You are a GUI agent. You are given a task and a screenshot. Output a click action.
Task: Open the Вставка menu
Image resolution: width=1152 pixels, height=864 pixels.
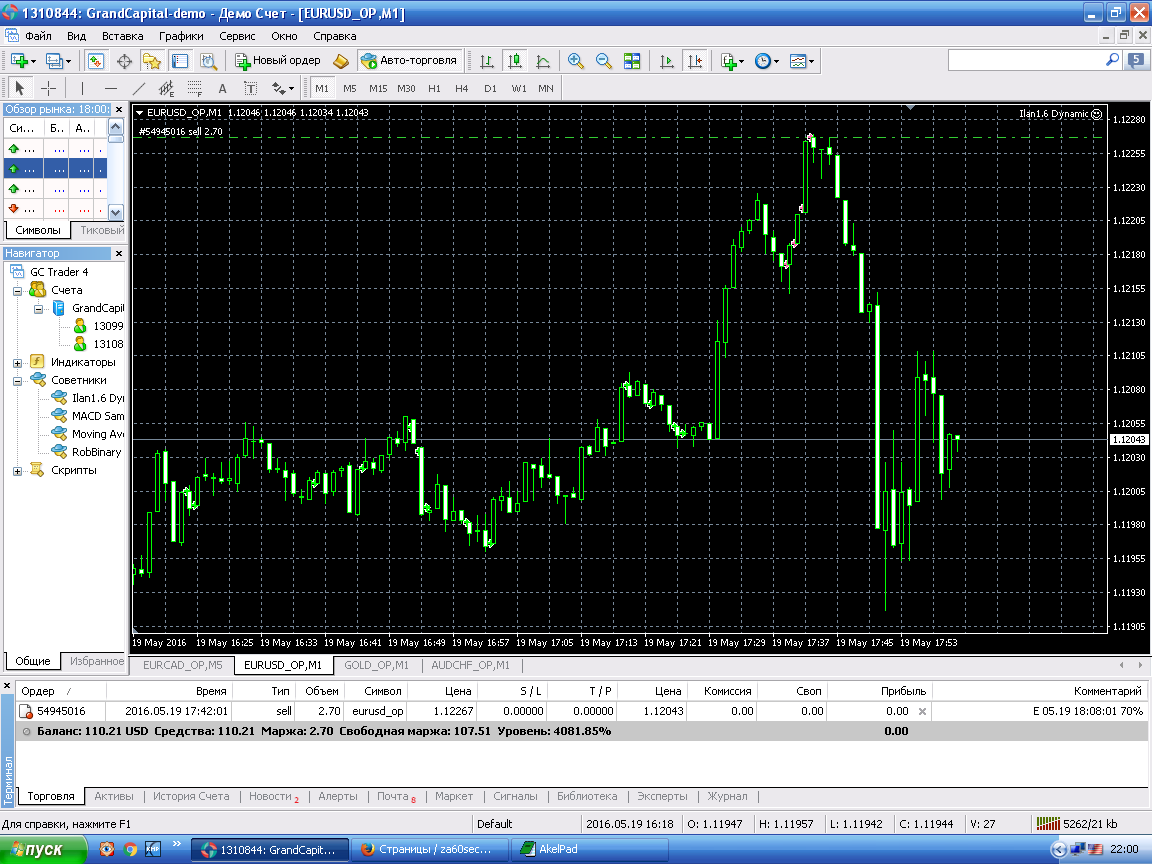click(123, 36)
